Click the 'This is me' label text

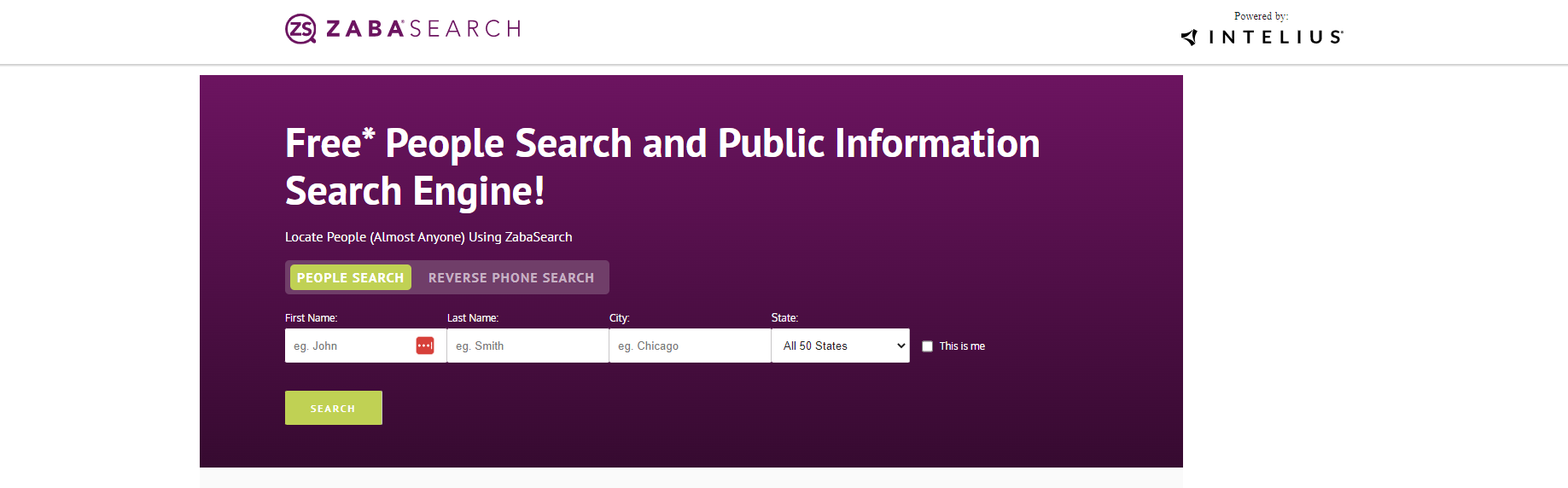(962, 346)
